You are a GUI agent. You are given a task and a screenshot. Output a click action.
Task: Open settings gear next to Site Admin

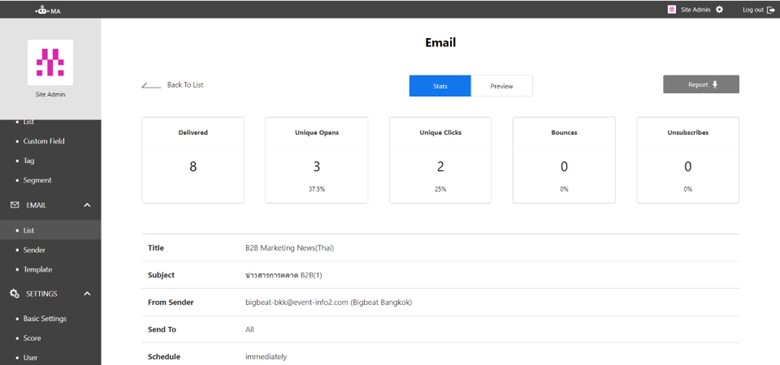click(719, 9)
